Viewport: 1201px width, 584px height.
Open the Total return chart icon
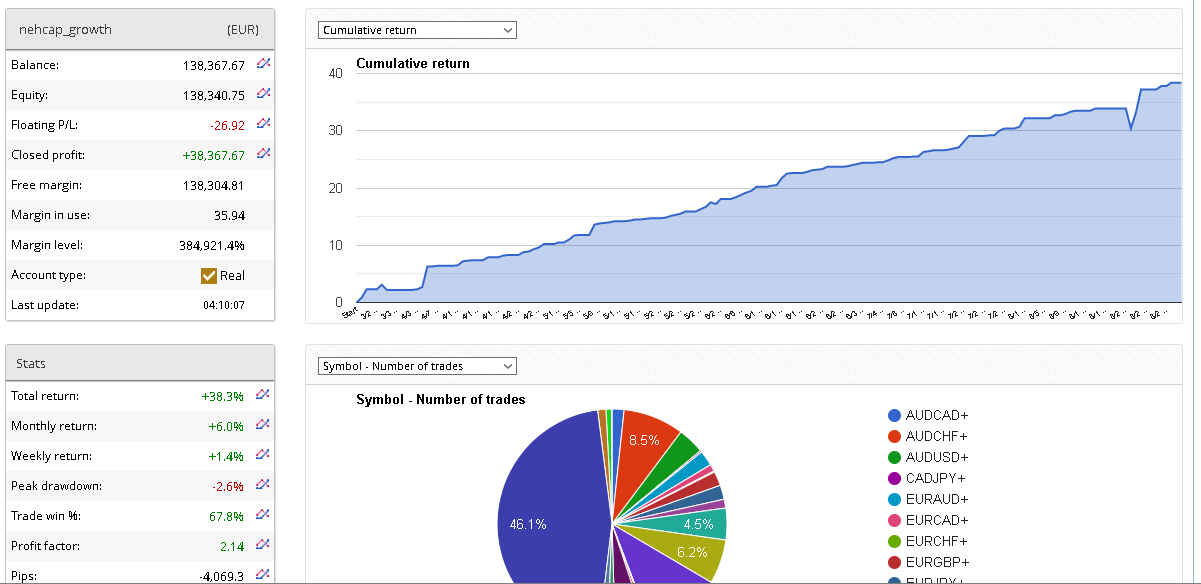pos(263,395)
